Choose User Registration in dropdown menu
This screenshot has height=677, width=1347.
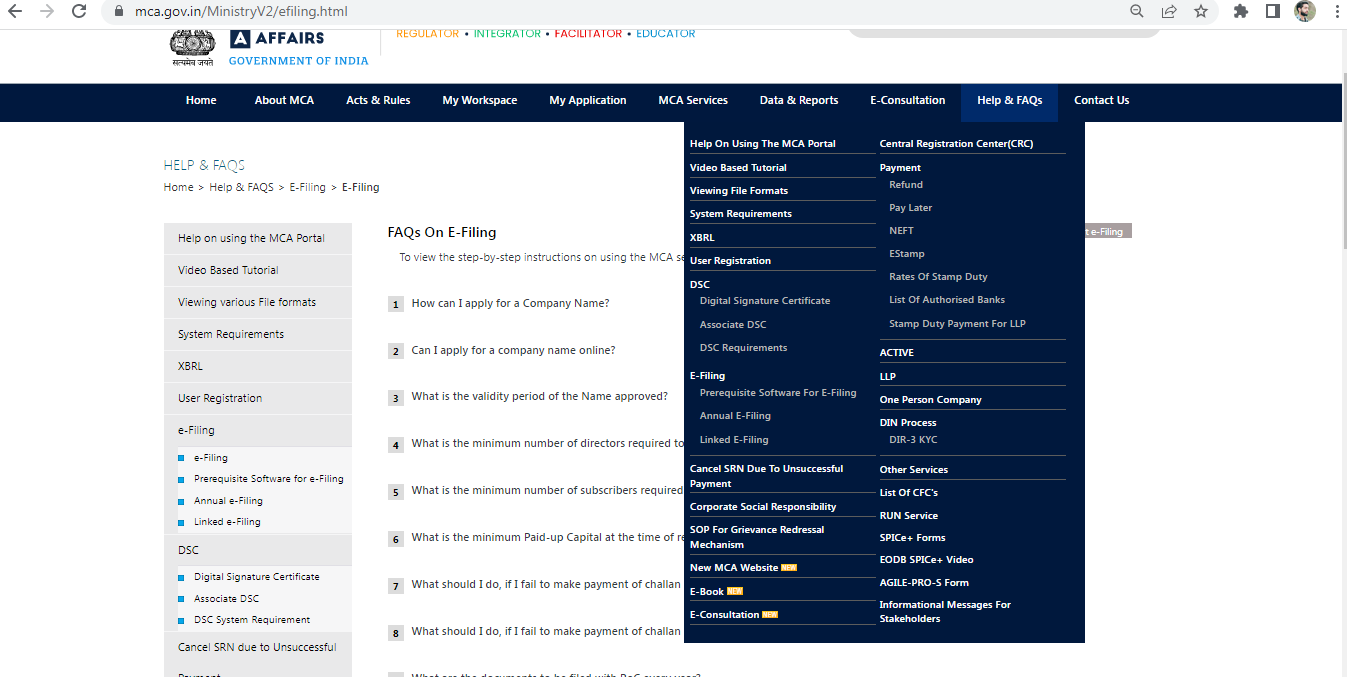point(730,261)
